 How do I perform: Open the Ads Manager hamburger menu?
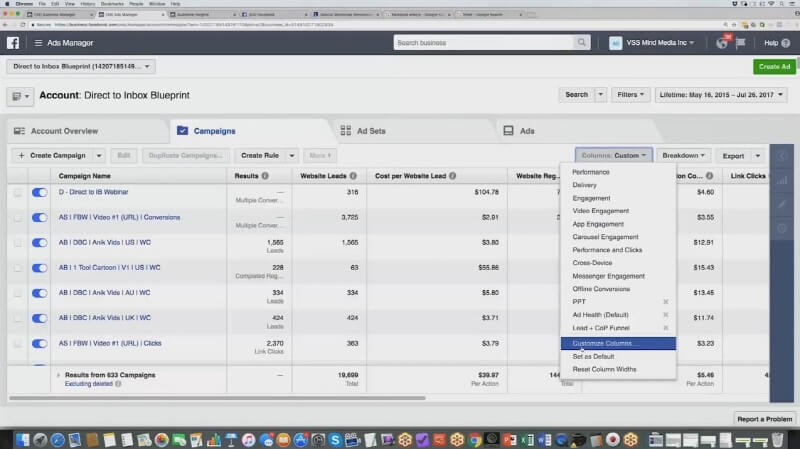38,43
